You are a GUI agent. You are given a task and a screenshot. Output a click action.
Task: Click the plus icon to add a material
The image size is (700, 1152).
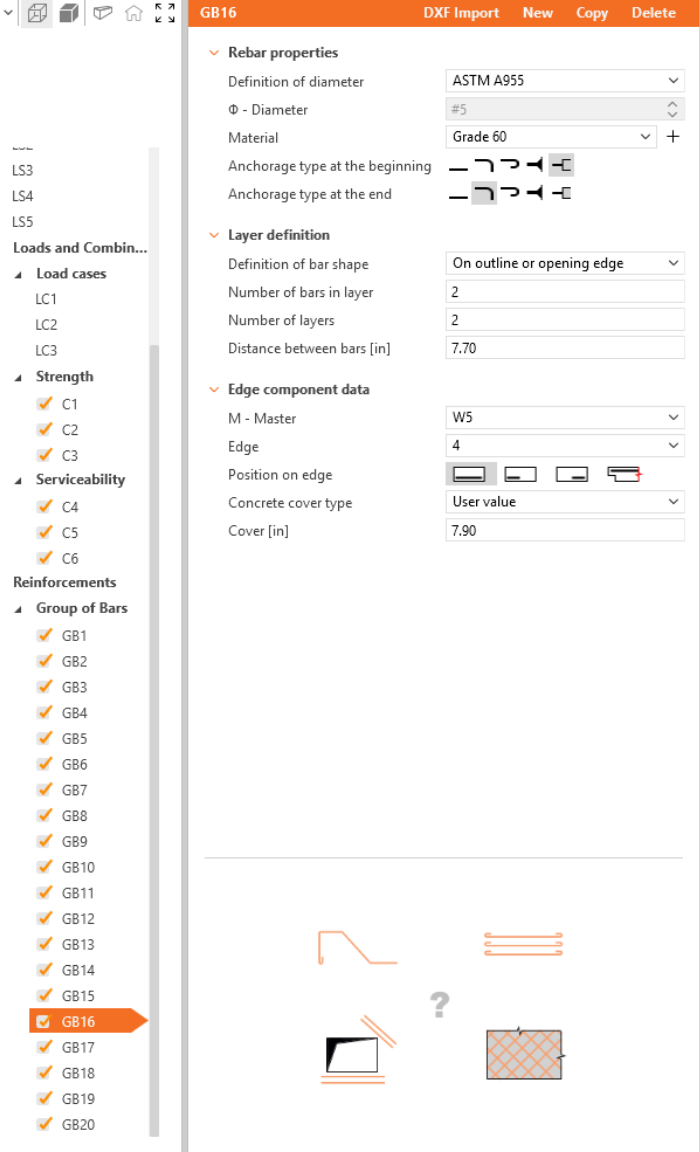coord(673,137)
